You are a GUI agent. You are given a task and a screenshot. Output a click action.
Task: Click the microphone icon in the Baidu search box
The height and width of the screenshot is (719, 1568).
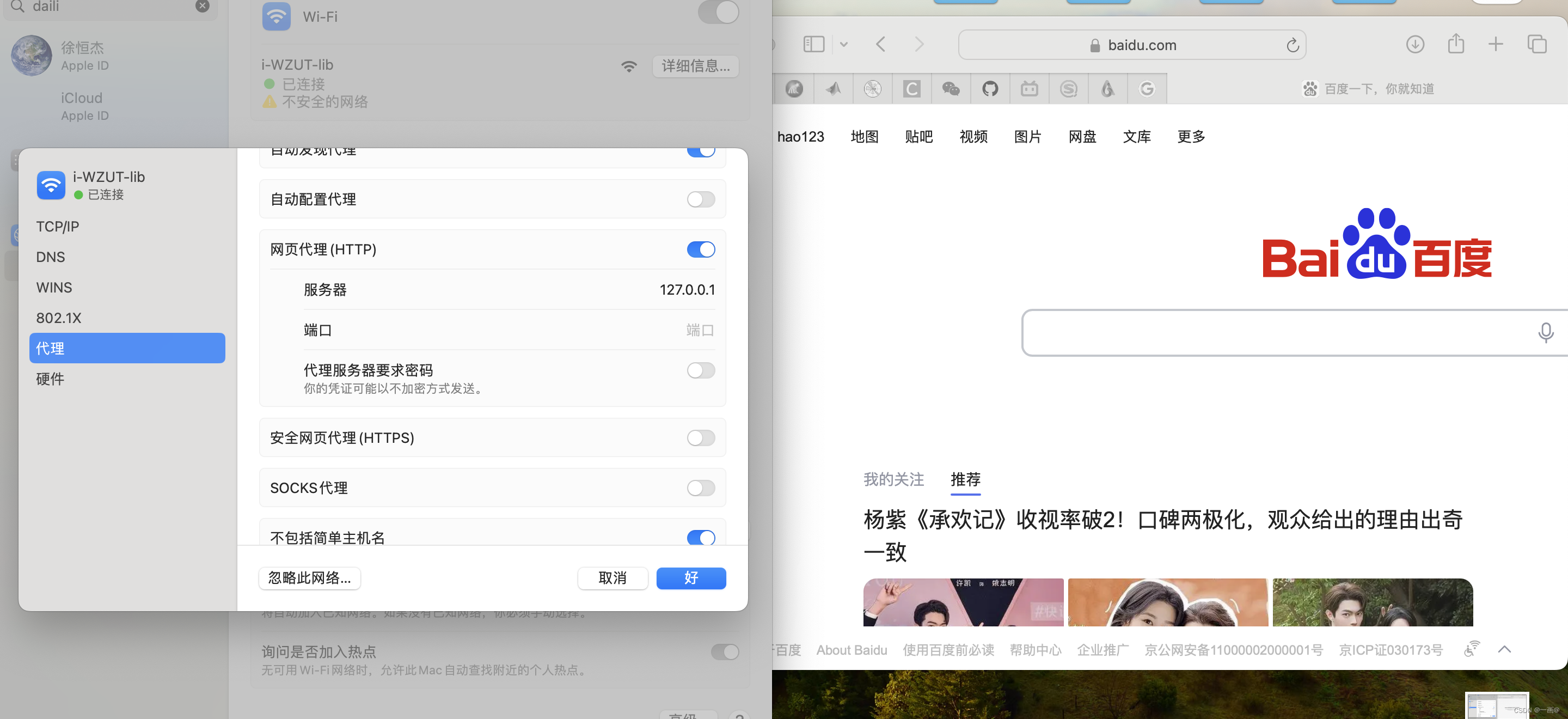1545,332
